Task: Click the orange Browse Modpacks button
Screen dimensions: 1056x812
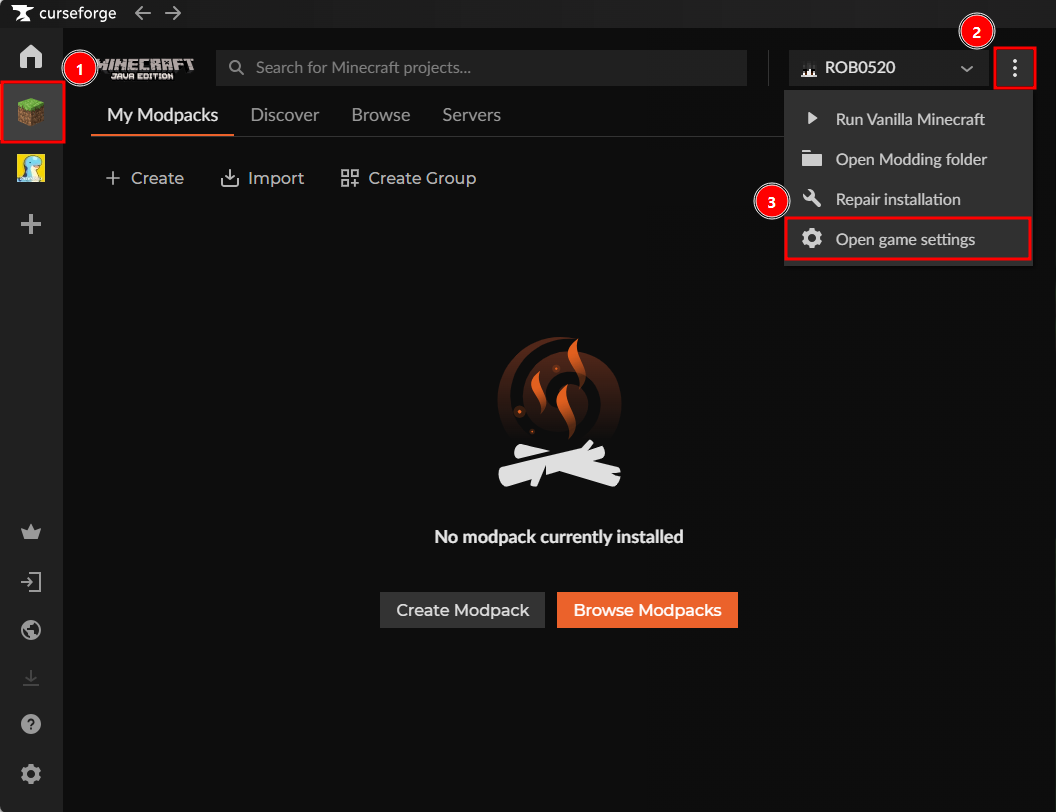Action: pyautogui.click(x=647, y=610)
